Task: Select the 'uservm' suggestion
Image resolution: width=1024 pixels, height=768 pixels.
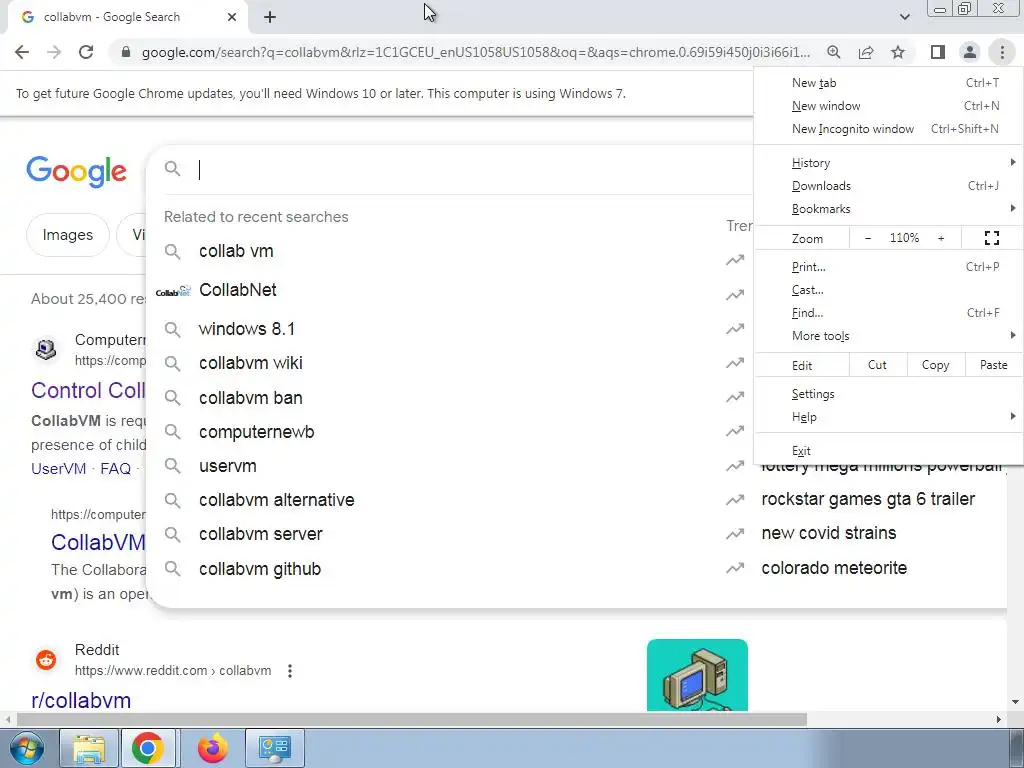Action: pos(228,466)
